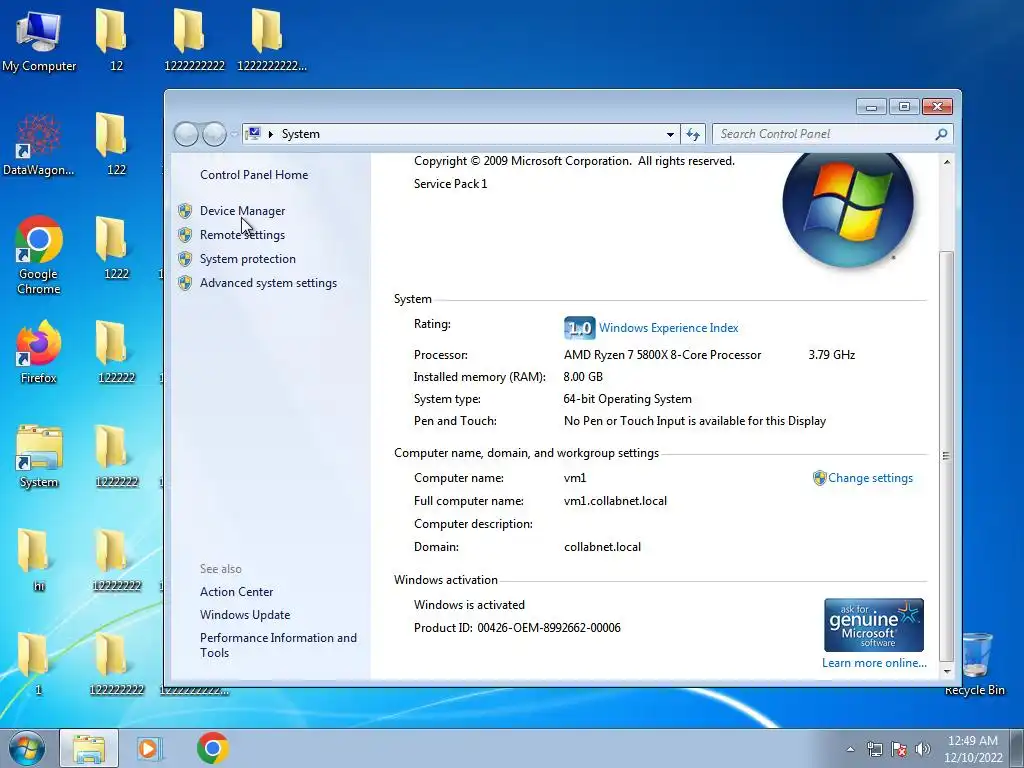1024x768 pixels.
Task: Click the 1.0 Windows Experience rating badge
Action: pos(579,328)
